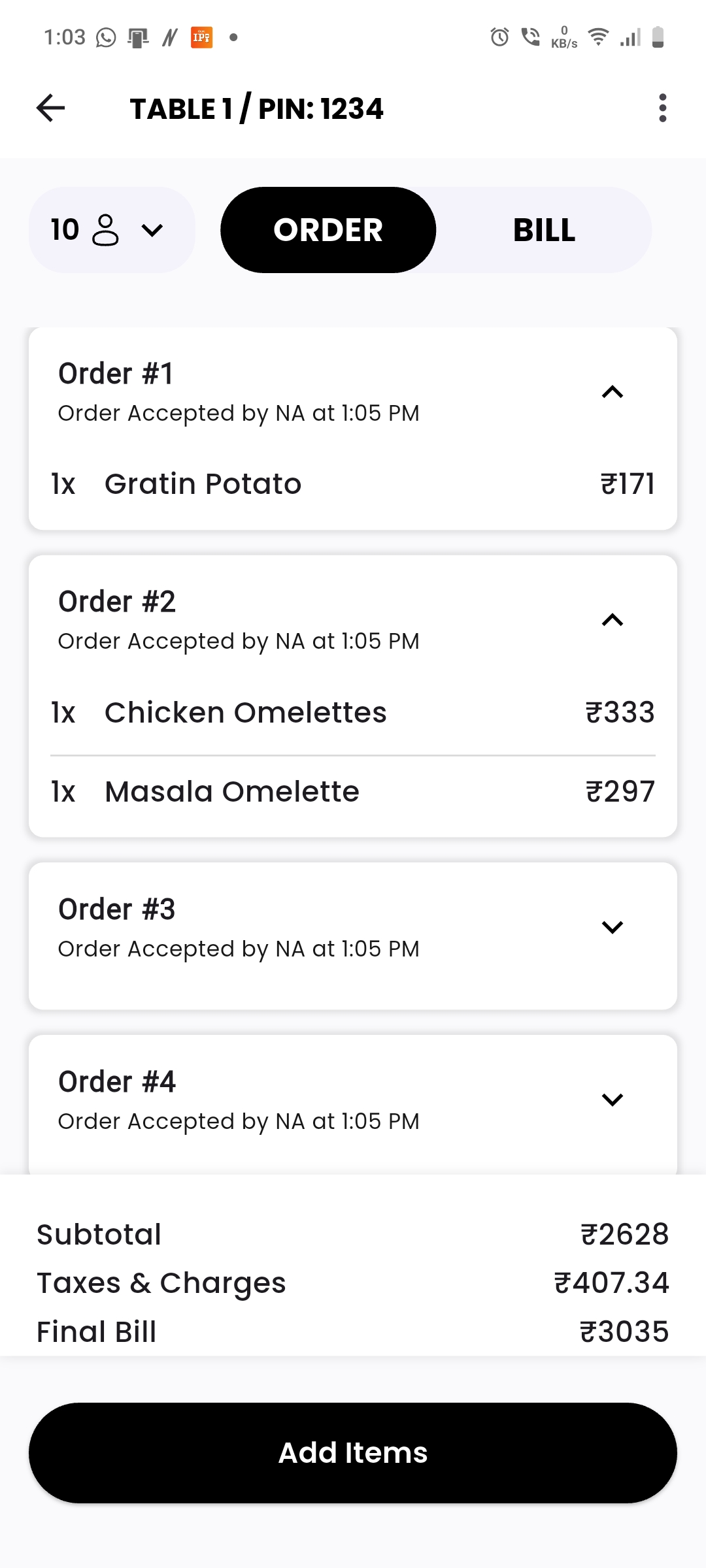Tap the Add Items button
This screenshot has width=706, height=1568.
(x=353, y=1453)
